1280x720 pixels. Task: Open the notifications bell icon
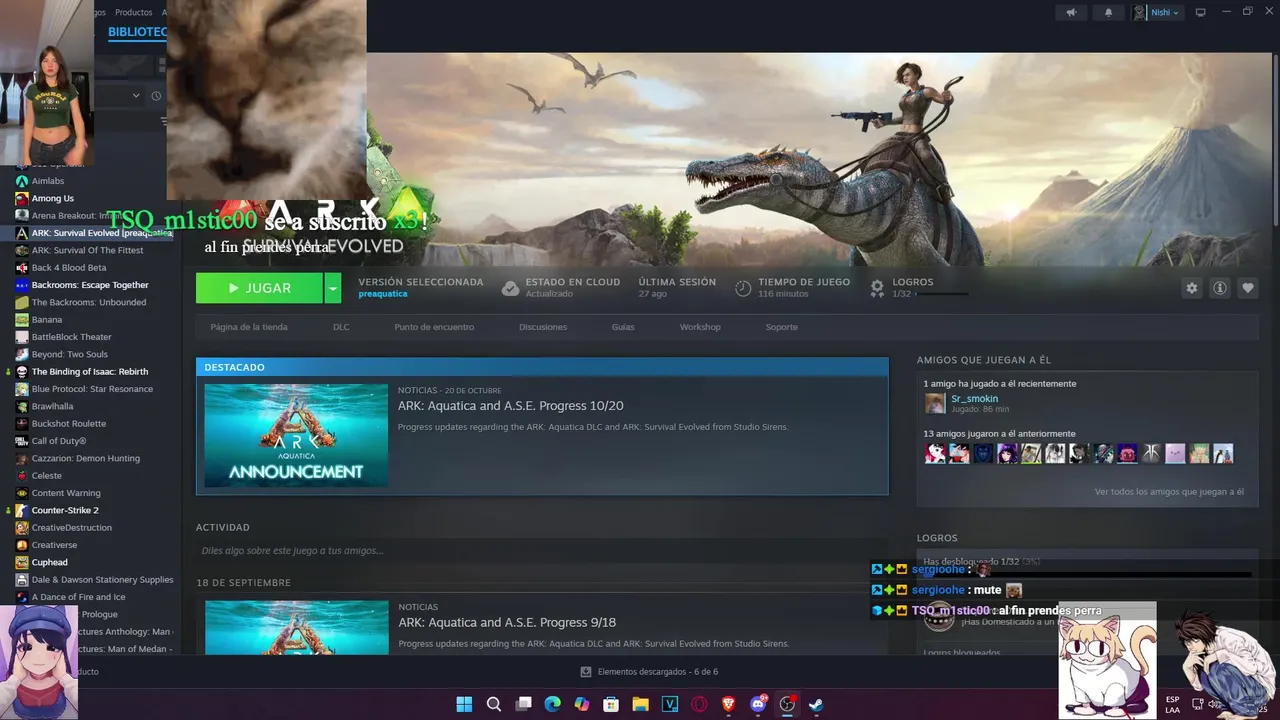coord(1108,12)
